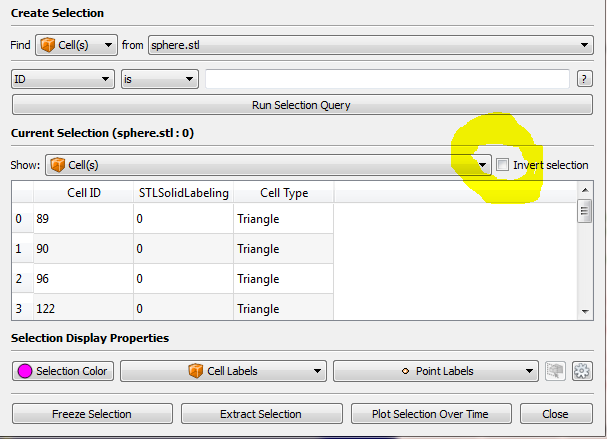The height and width of the screenshot is (439, 607).
Task: Open the 'is' operator dropdown
Action: click(160, 79)
